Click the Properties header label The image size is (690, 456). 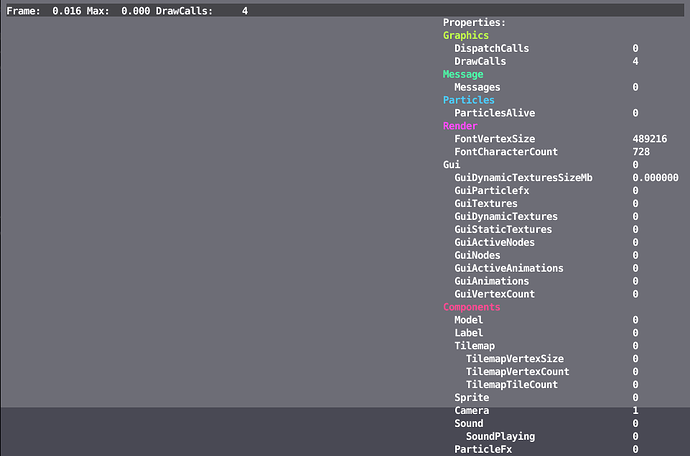click(x=474, y=22)
